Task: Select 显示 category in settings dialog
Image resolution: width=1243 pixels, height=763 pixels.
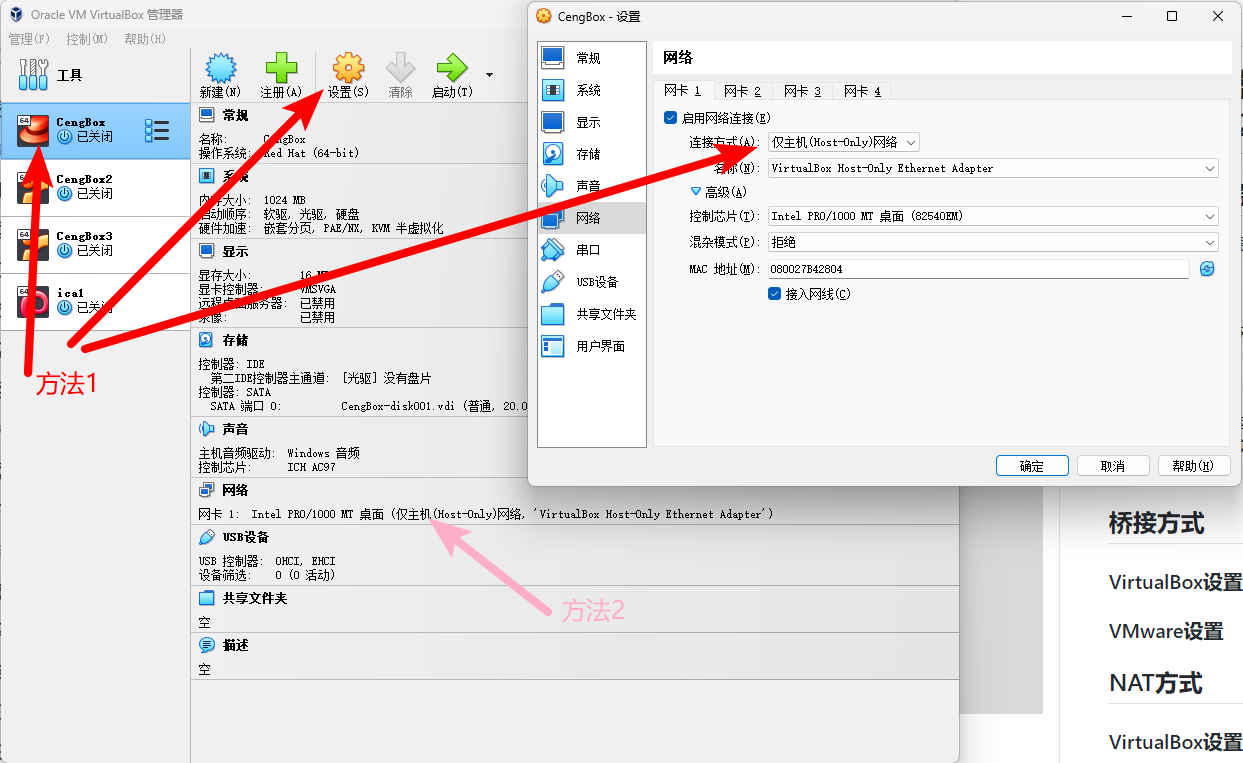Action: pyautogui.click(x=592, y=122)
